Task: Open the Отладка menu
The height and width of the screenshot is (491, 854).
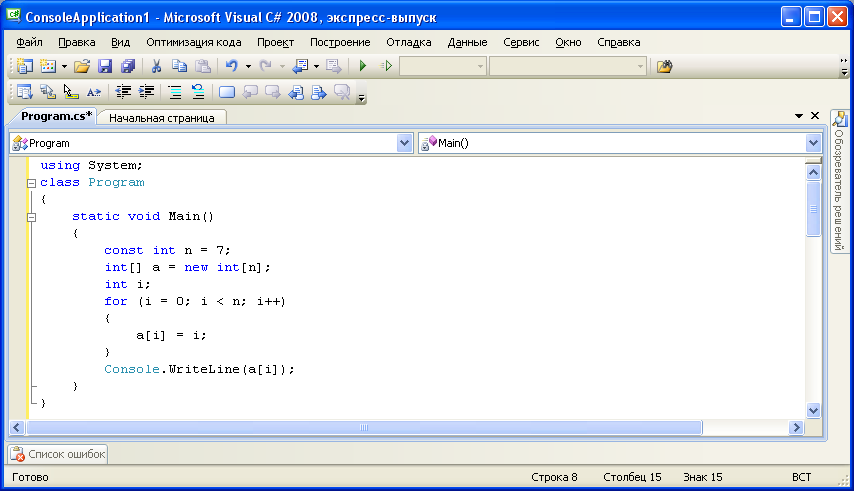Action: [408, 42]
